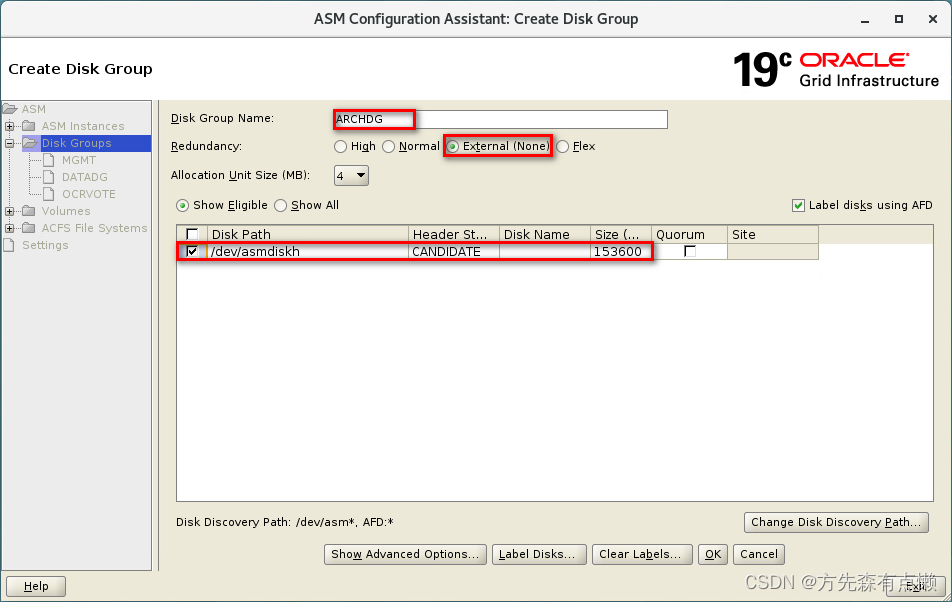Select High redundancy radio button

[x=341, y=147]
